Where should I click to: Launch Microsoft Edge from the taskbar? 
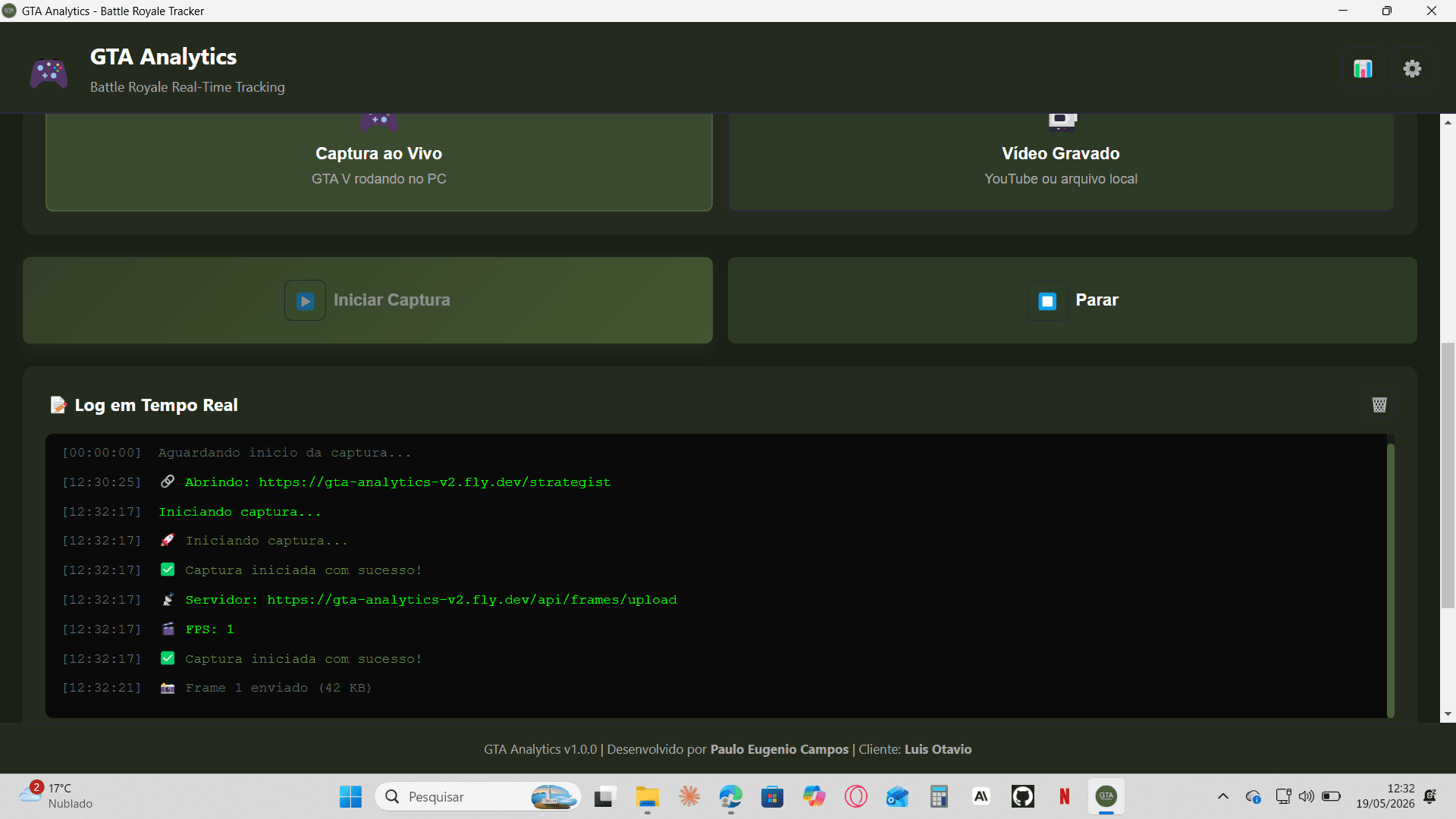point(730,796)
